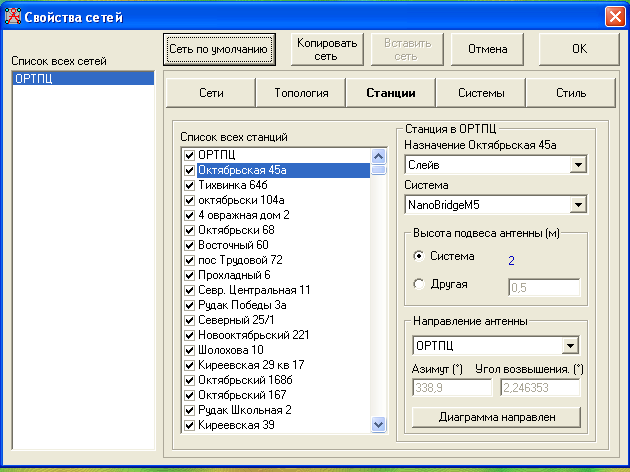
Task: Click the station list scroll down arrow
Action: click(x=378, y=424)
